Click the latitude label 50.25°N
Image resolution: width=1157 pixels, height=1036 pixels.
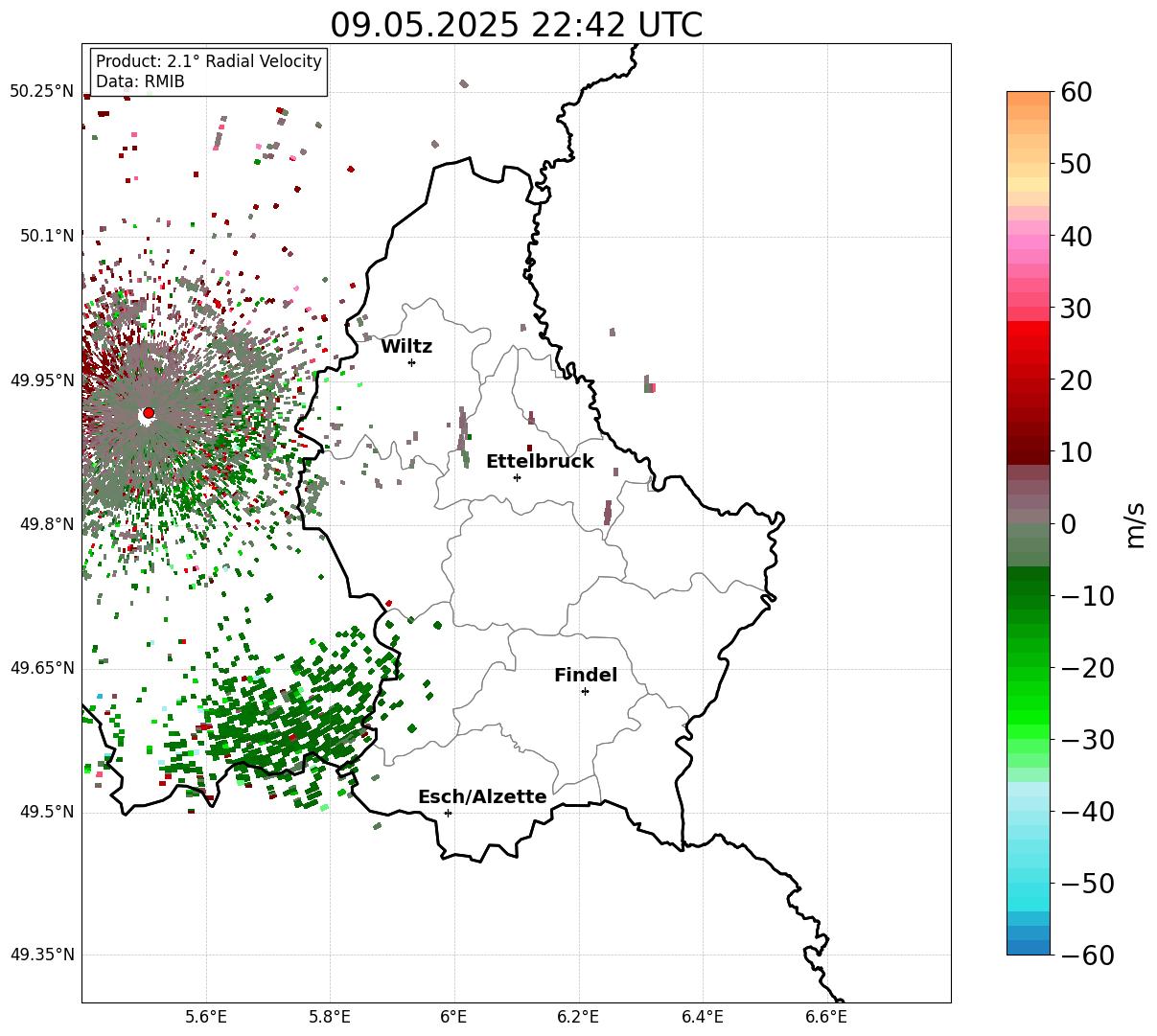pos(41,92)
